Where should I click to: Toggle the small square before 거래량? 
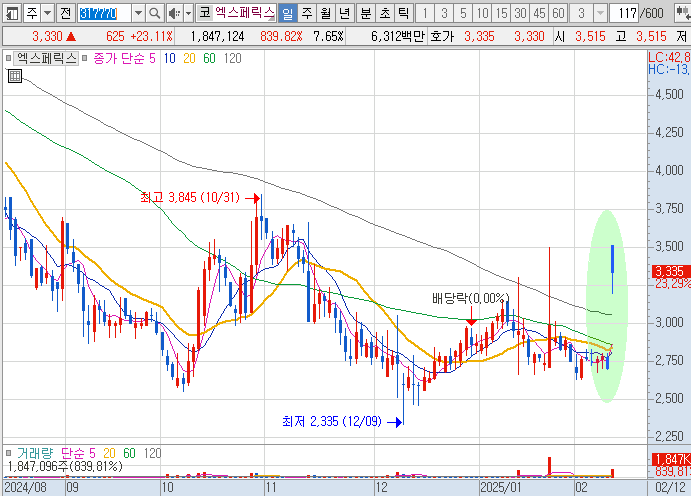pos(8,453)
